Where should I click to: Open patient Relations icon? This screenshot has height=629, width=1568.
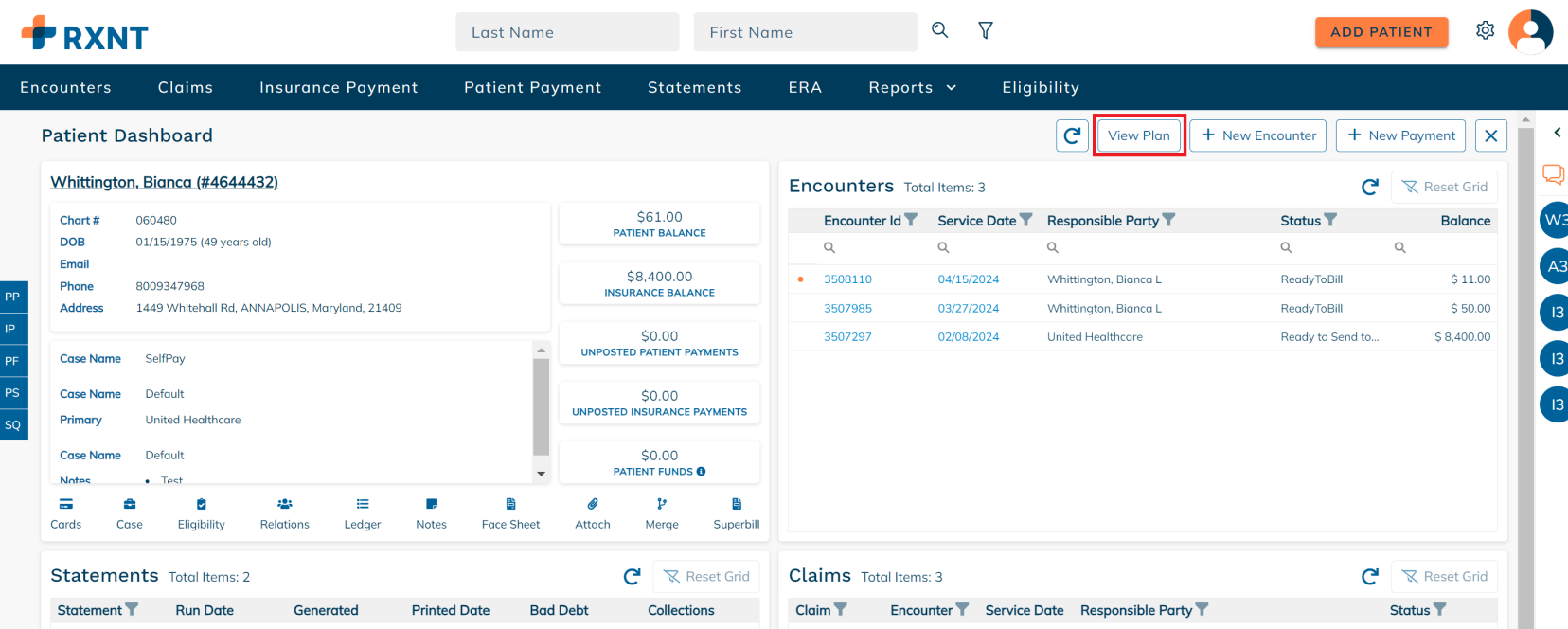284,505
